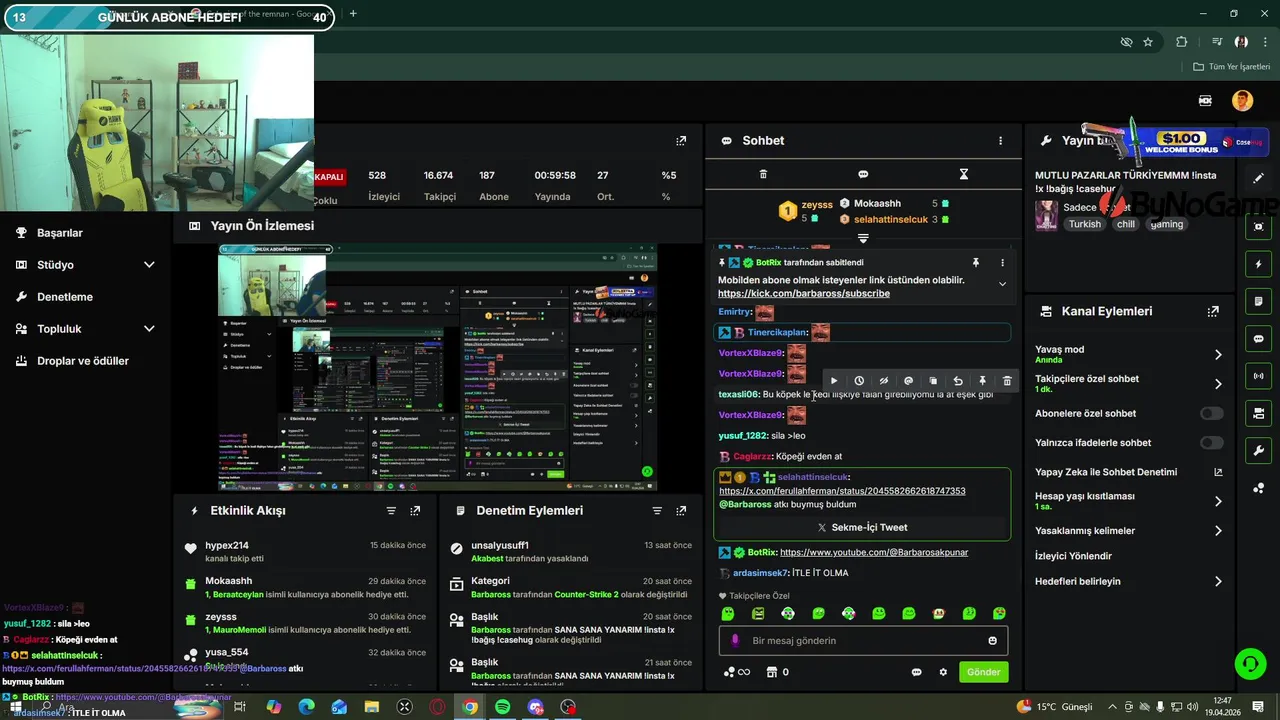Open Spotify from the taskbar
This screenshot has height=720, width=1280.
pos(503,707)
